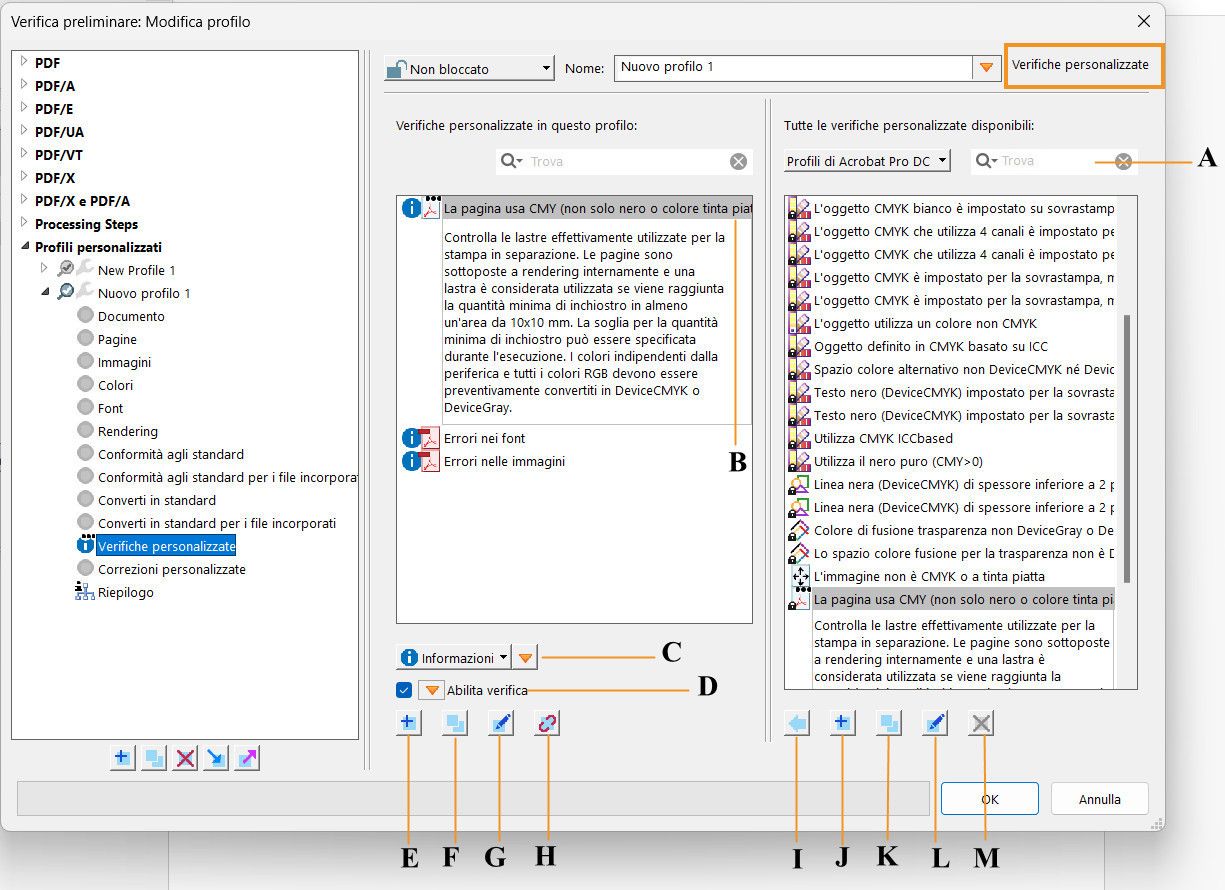This screenshot has height=890, width=1225.
Task: Unlink the CMY check from the profile
Action: 545,722
